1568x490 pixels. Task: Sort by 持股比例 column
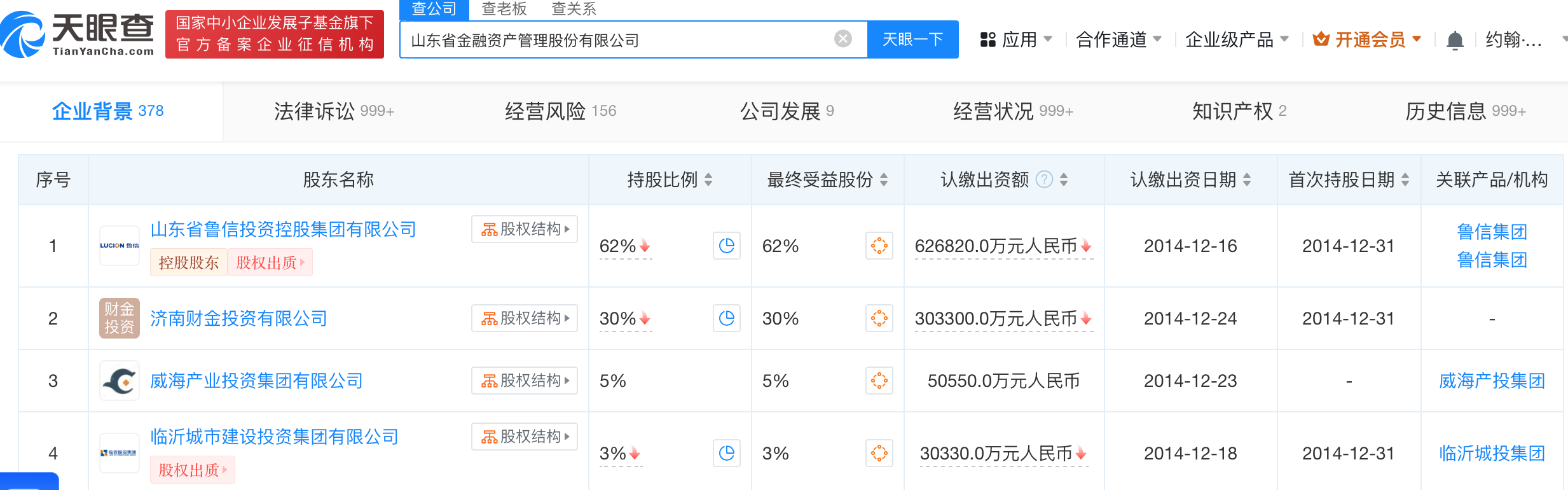[708, 180]
